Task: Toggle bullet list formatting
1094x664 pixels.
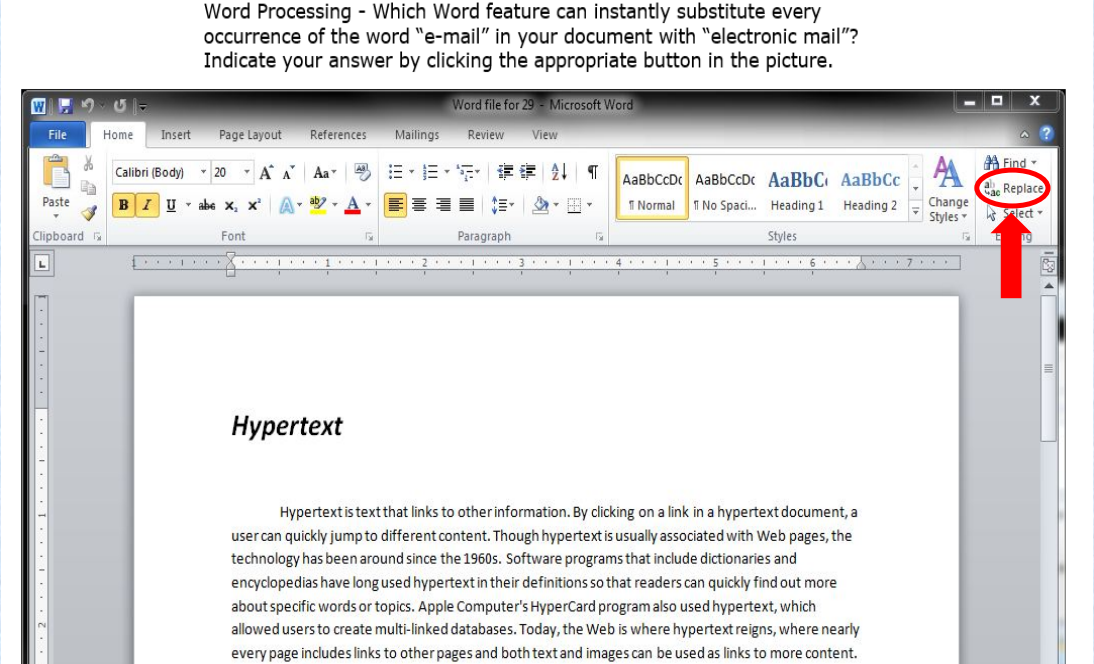Action: 396,172
